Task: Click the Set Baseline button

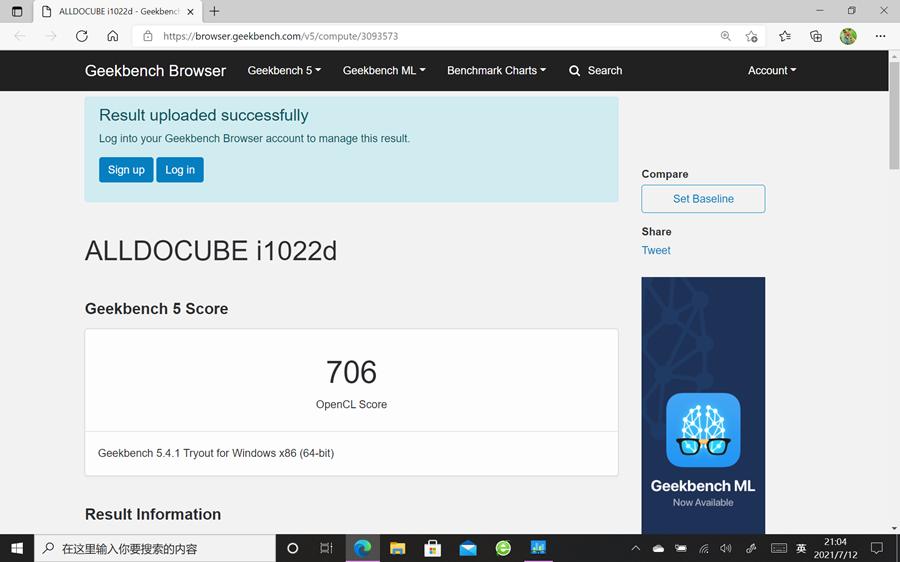Action: (x=703, y=199)
